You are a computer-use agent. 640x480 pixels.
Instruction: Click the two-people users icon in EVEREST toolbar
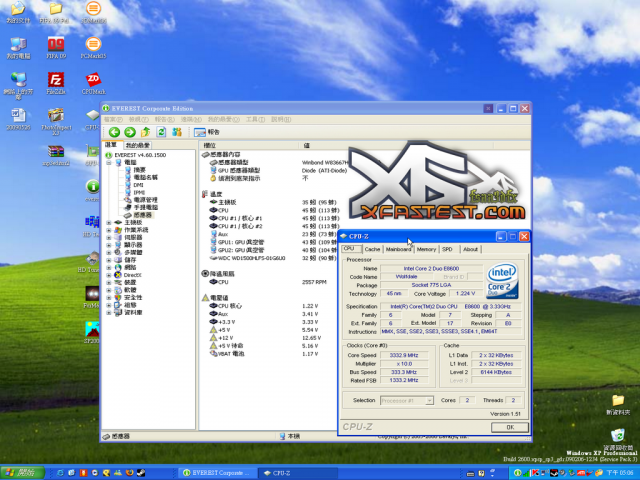click(177, 132)
